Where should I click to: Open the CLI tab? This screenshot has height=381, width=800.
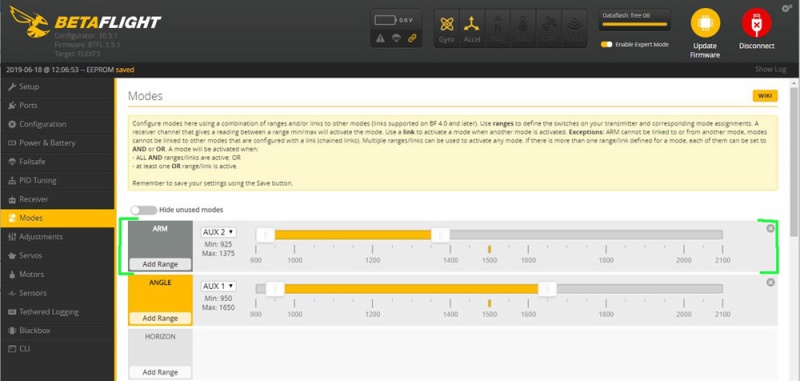[x=57, y=349]
